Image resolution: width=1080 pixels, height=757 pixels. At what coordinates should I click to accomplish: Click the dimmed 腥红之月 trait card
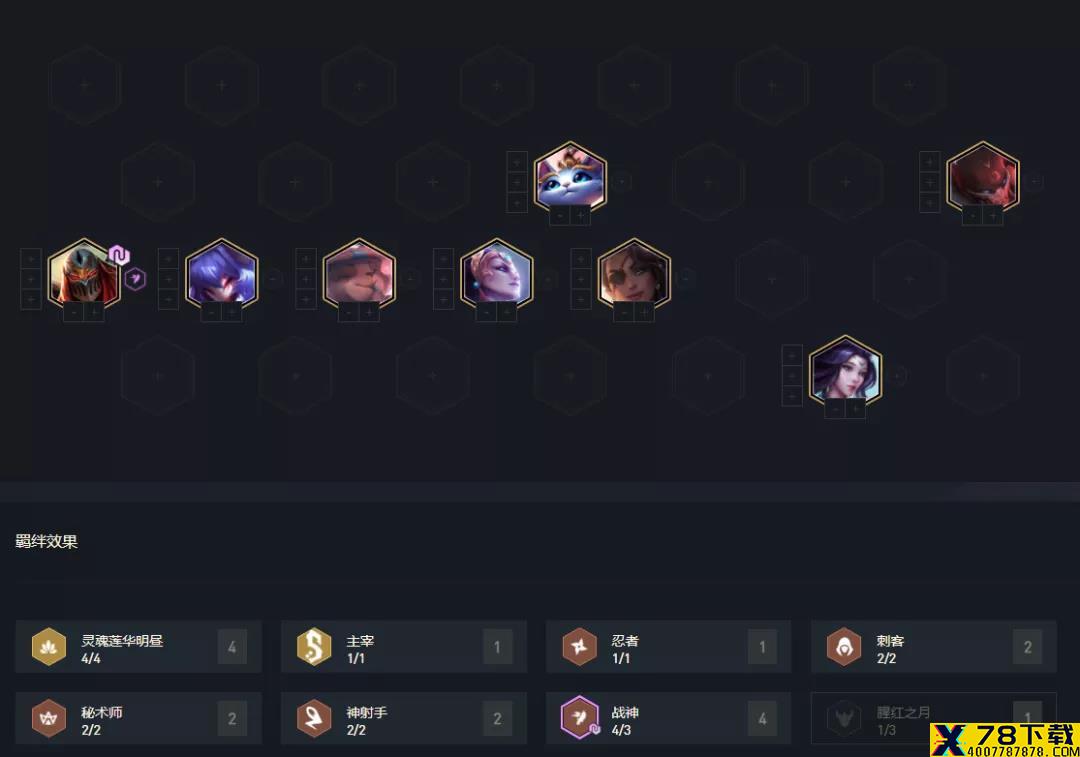click(933, 718)
